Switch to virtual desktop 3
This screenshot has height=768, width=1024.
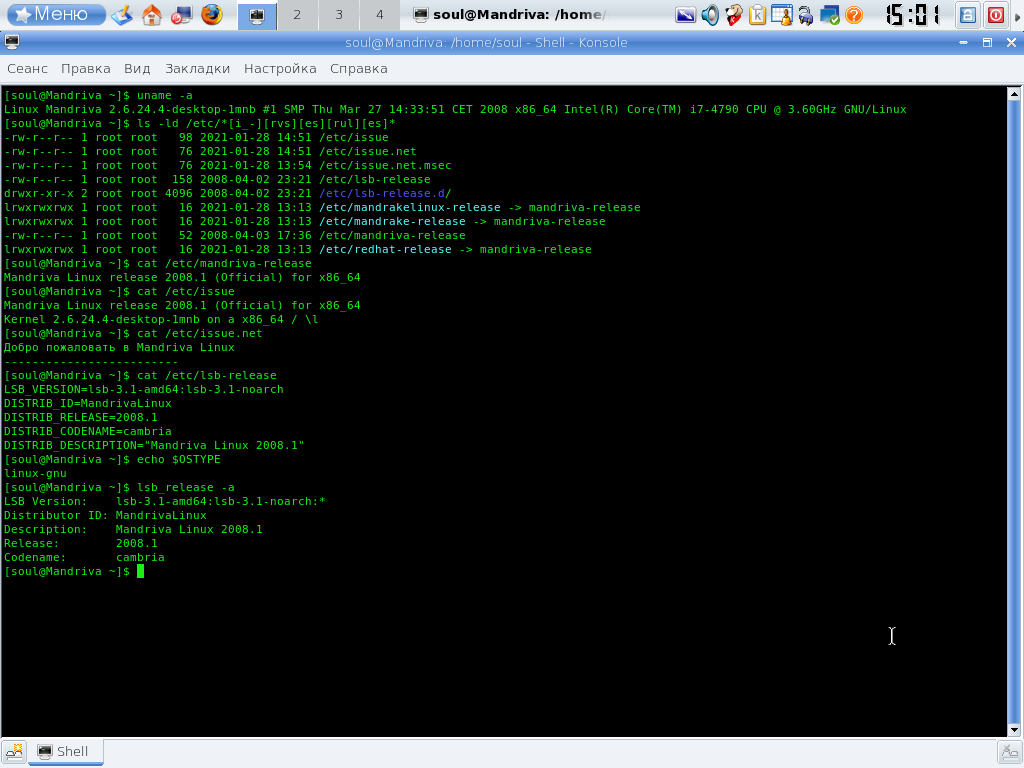pos(338,15)
